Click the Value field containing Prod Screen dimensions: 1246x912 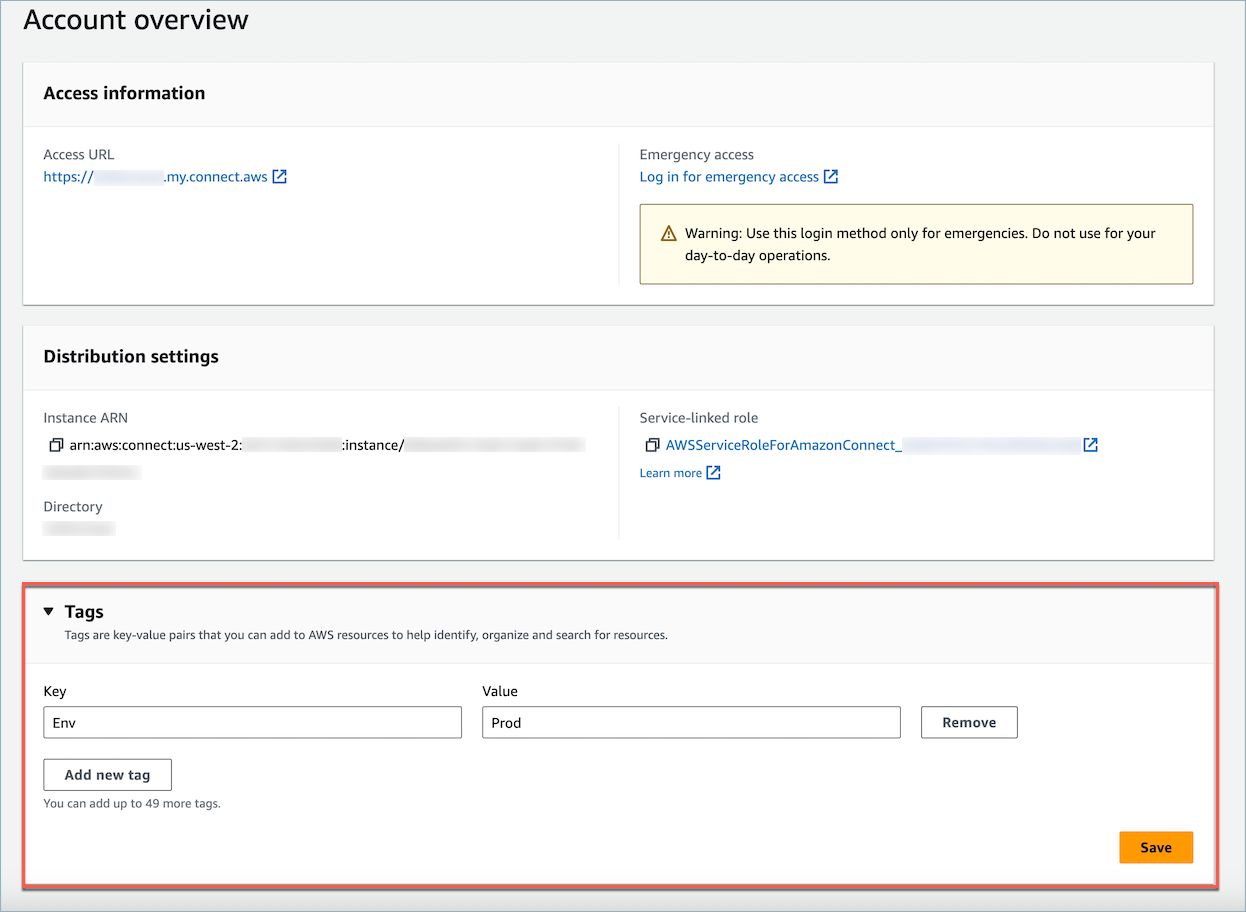(x=690, y=723)
